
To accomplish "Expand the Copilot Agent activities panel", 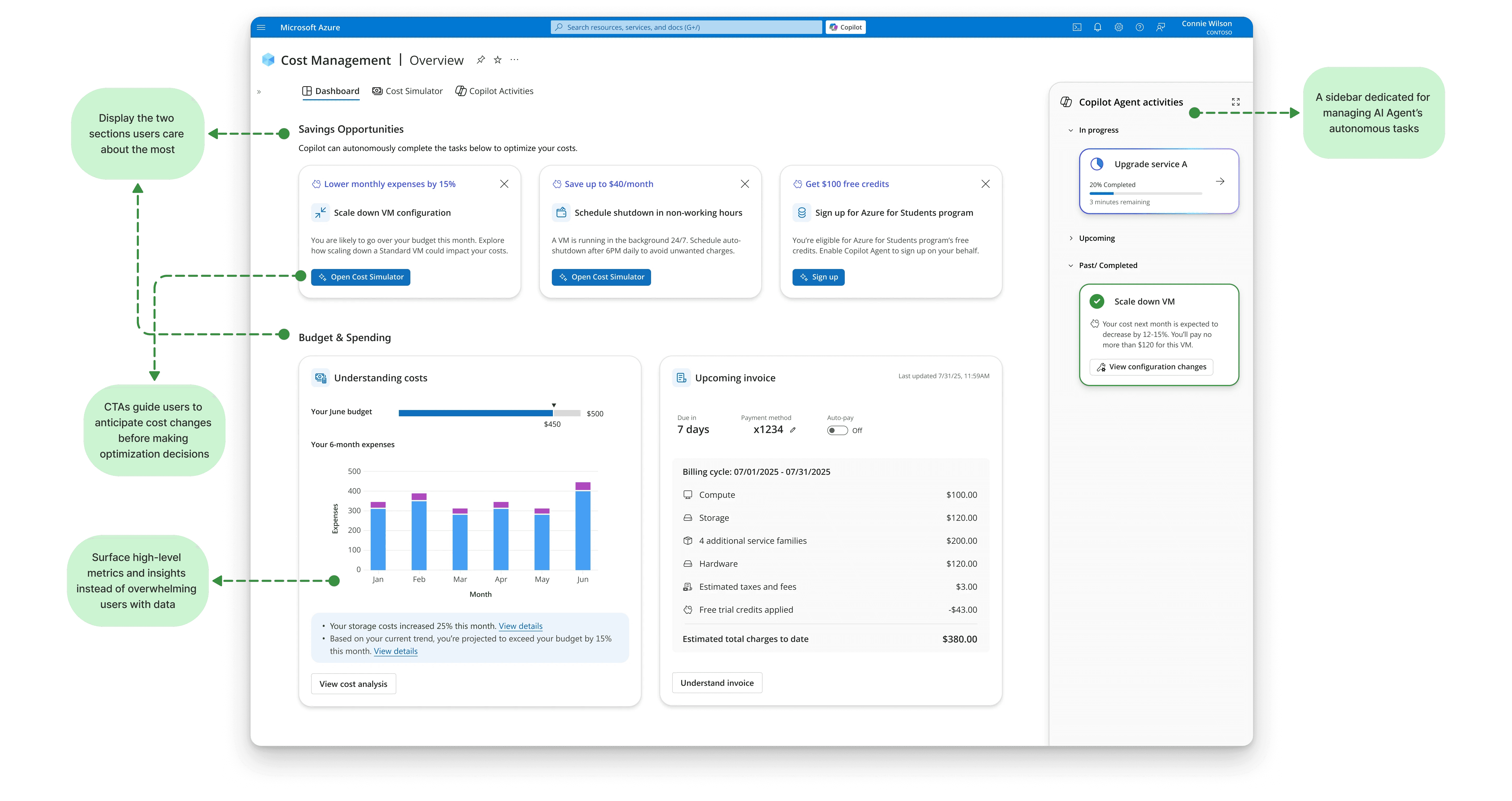I will (x=1236, y=102).
